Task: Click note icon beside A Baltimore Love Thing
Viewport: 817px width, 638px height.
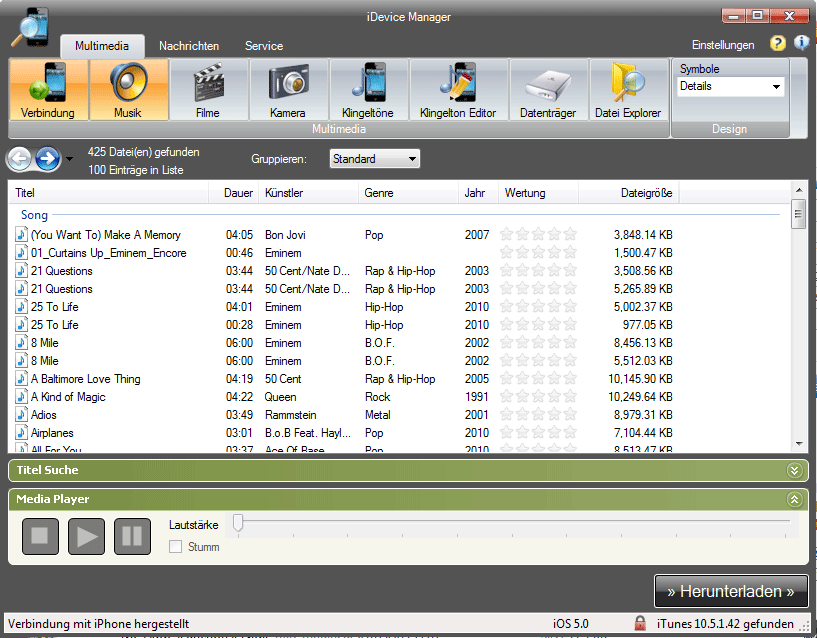Action: coord(21,379)
